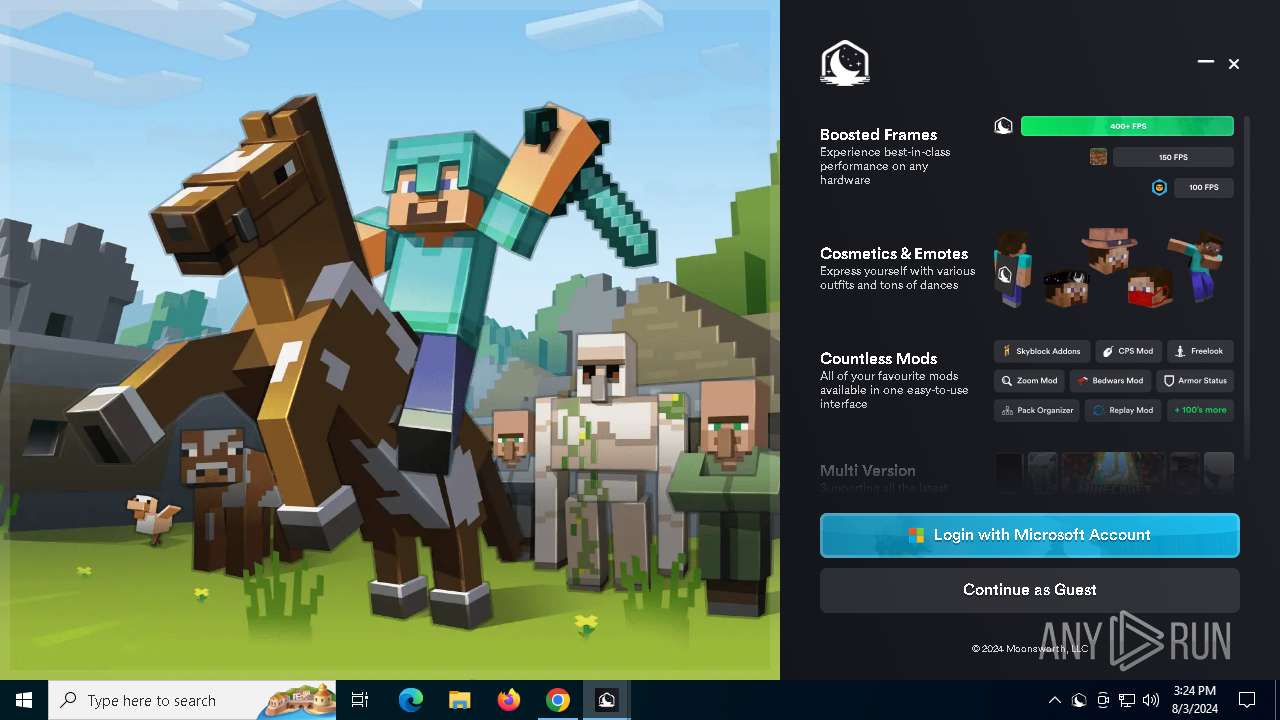Screen dimensions: 1280x720
Task: Open the Windows Start menu
Action: pos(24,700)
